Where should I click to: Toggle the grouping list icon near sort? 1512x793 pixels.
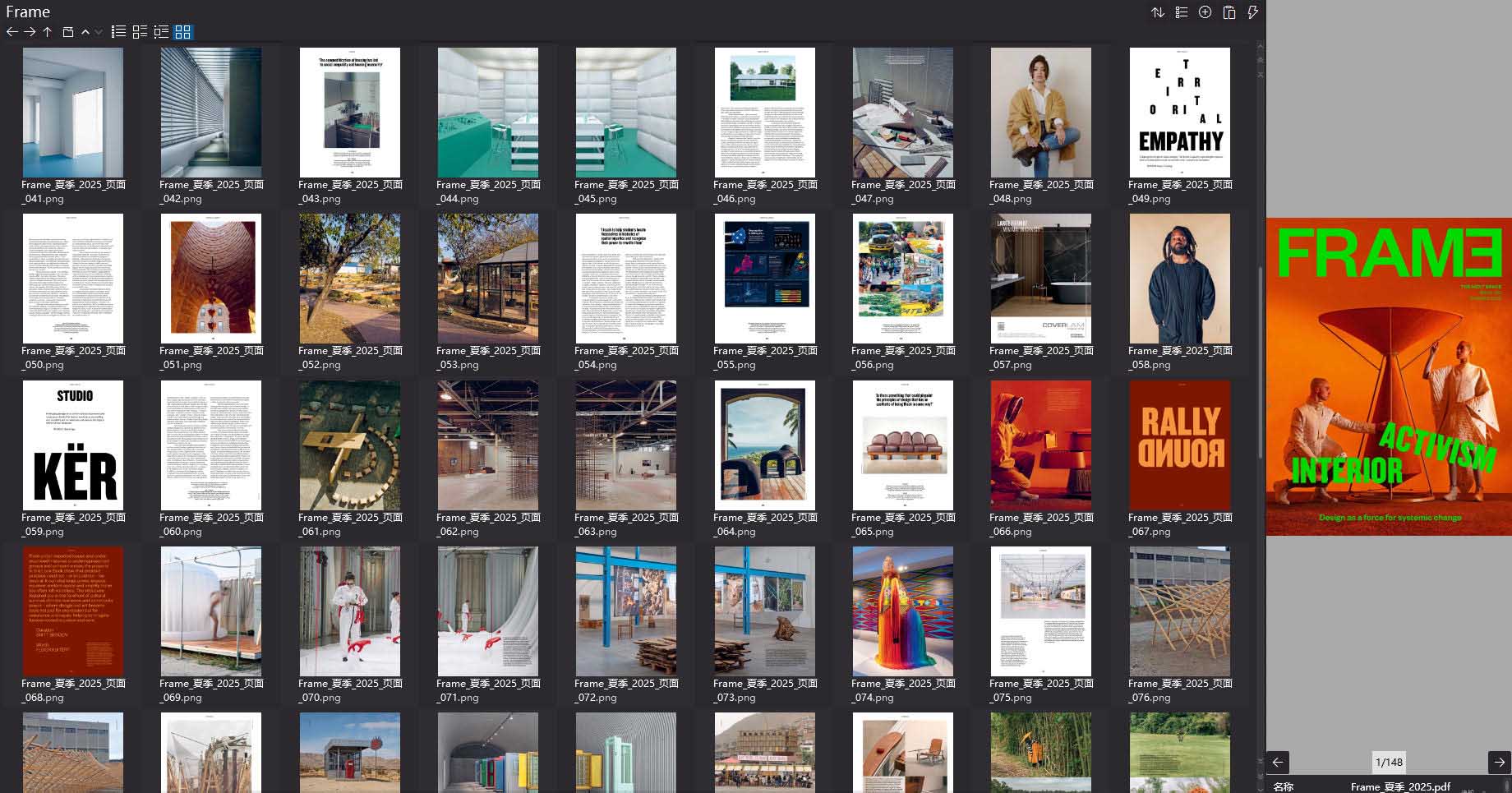click(x=1181, y=12)
